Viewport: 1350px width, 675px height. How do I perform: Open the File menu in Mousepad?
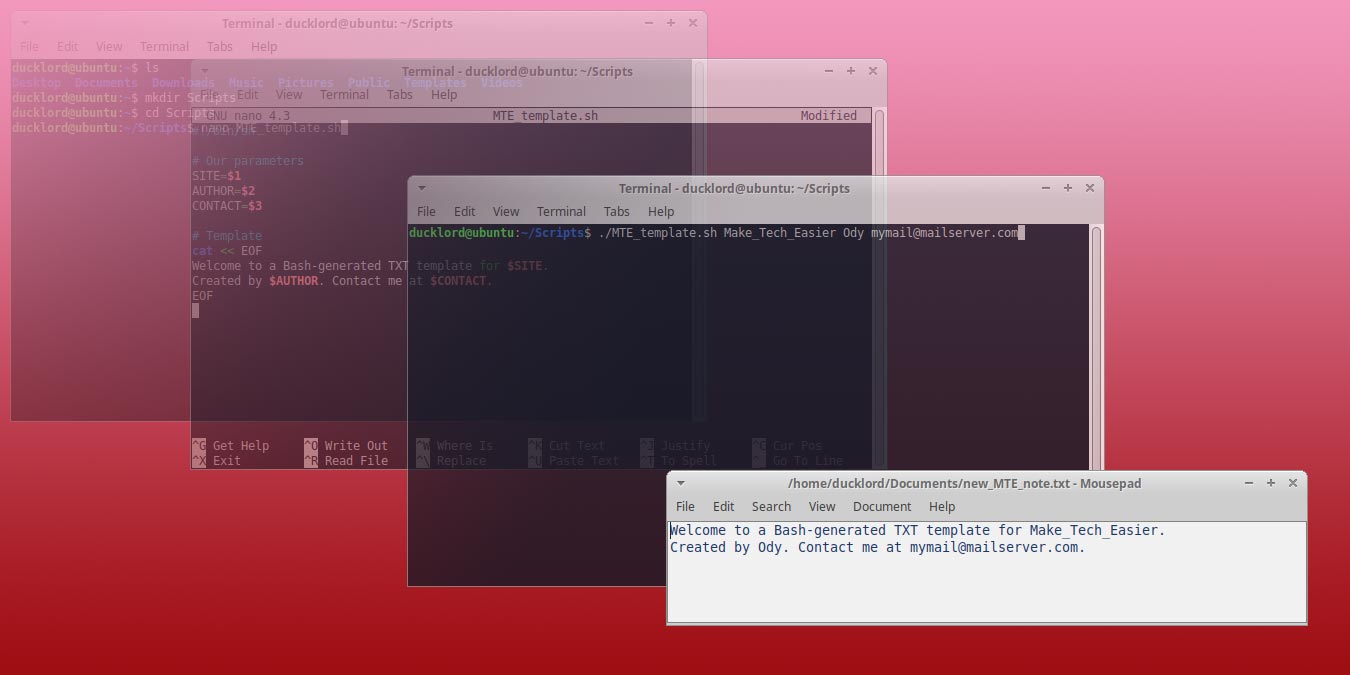pyautogui.click(x=685, y=506)
